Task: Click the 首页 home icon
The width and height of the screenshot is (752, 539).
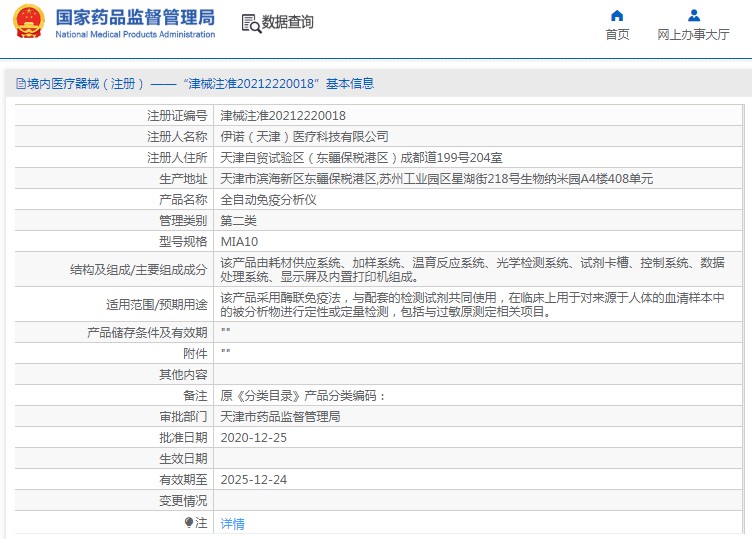Action: [617, 15]
